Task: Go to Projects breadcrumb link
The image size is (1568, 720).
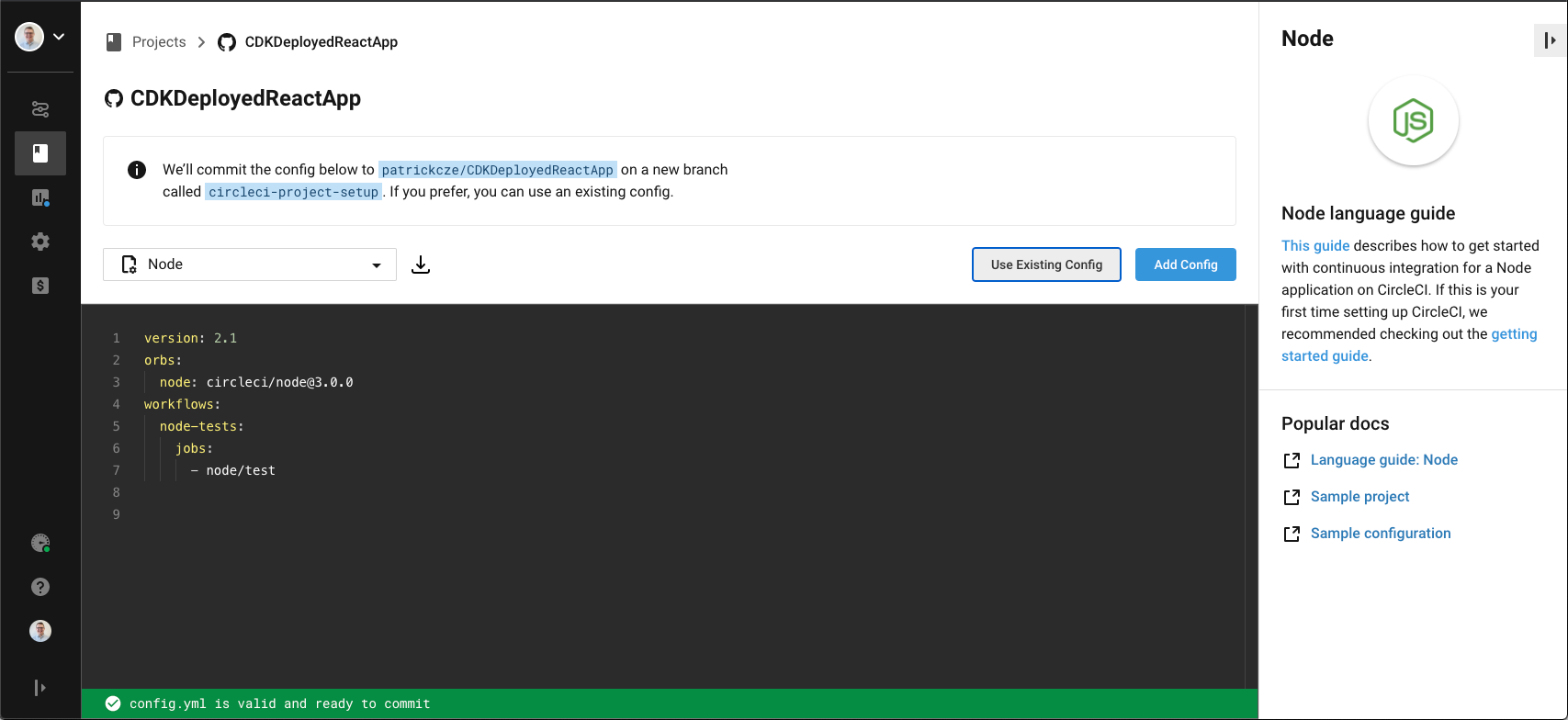Action: point(159,42)
